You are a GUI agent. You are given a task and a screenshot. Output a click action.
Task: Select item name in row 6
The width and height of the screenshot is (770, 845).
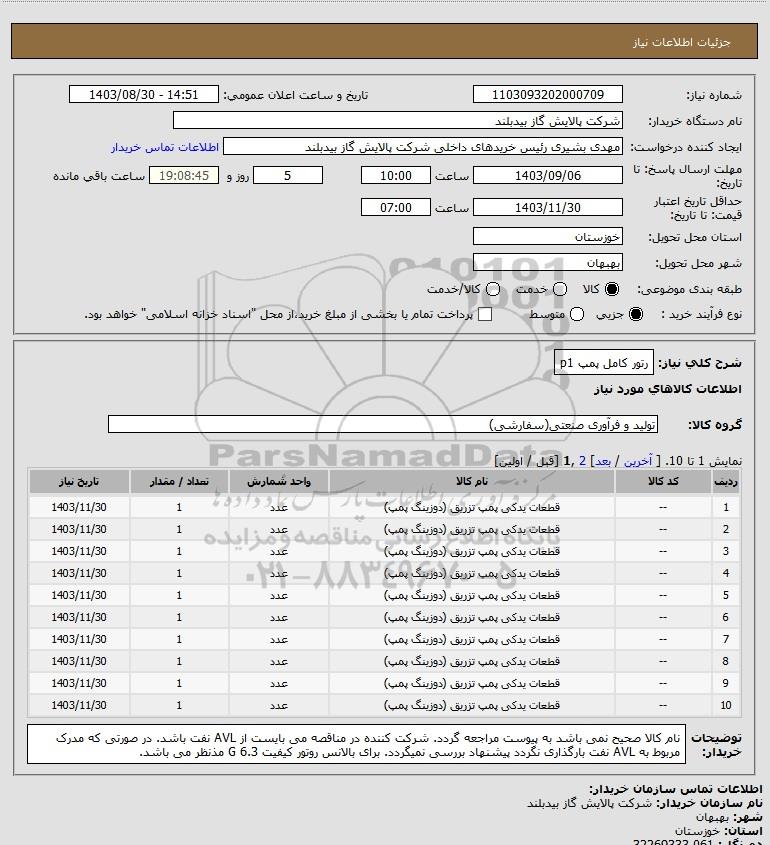tap(471, 617)
